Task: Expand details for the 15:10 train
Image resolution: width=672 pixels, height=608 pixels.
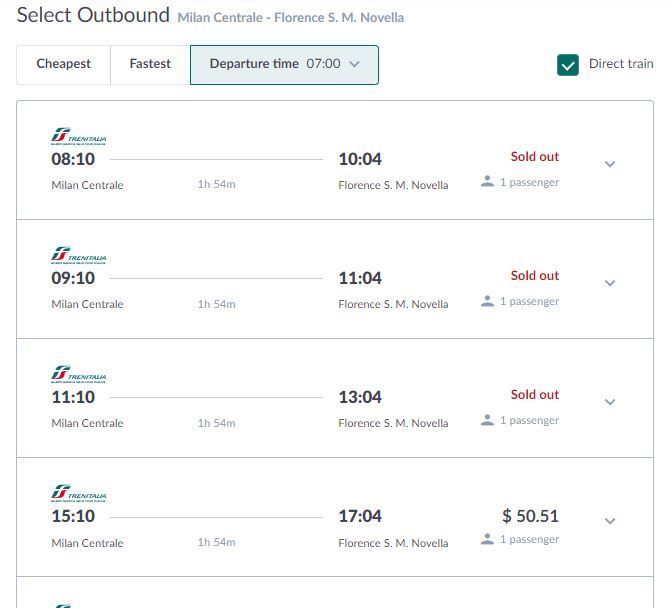Action: pyautogui.click(x=610, y=521)
